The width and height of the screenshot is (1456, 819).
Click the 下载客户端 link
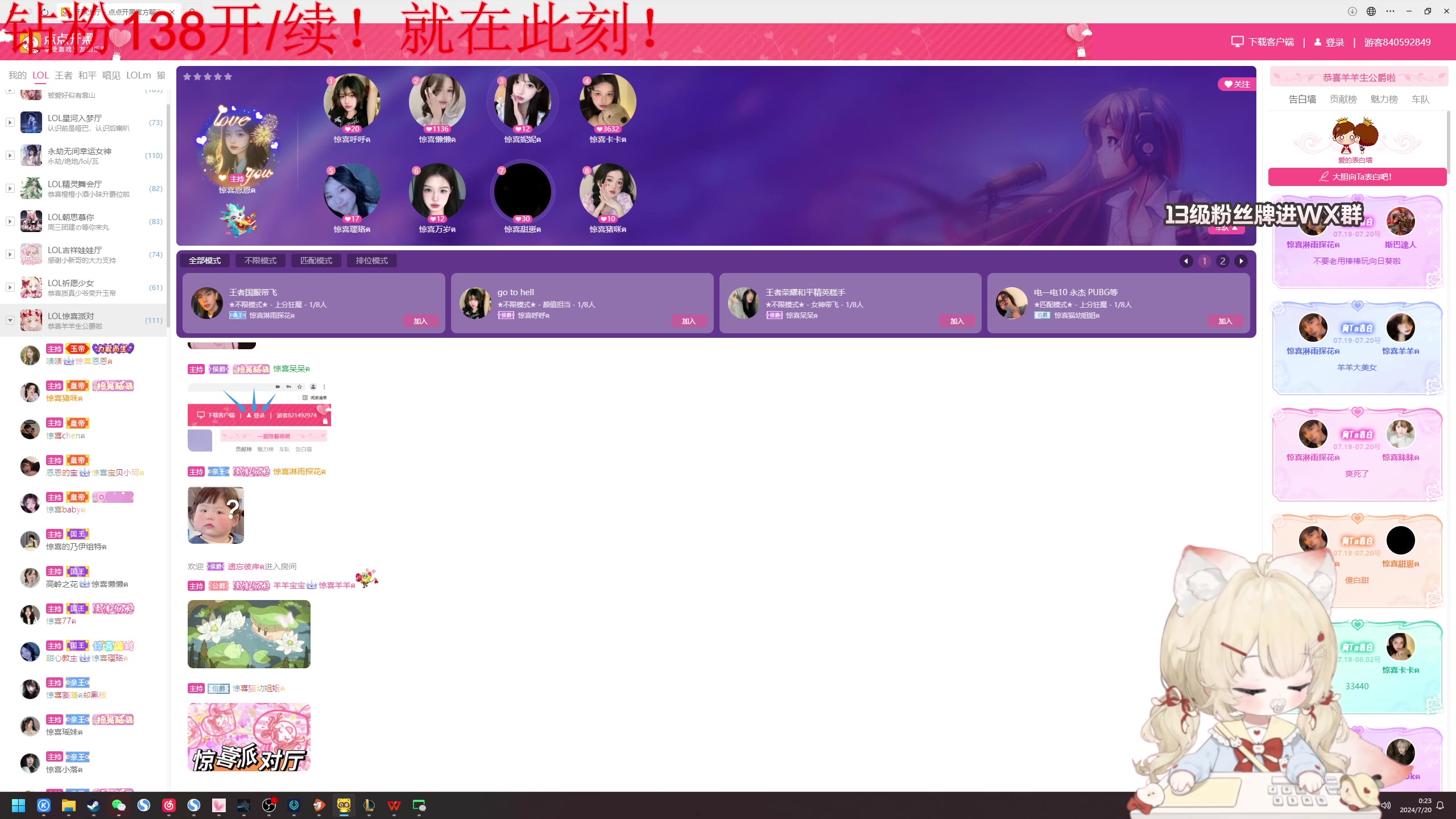(x=1271, y=42)
